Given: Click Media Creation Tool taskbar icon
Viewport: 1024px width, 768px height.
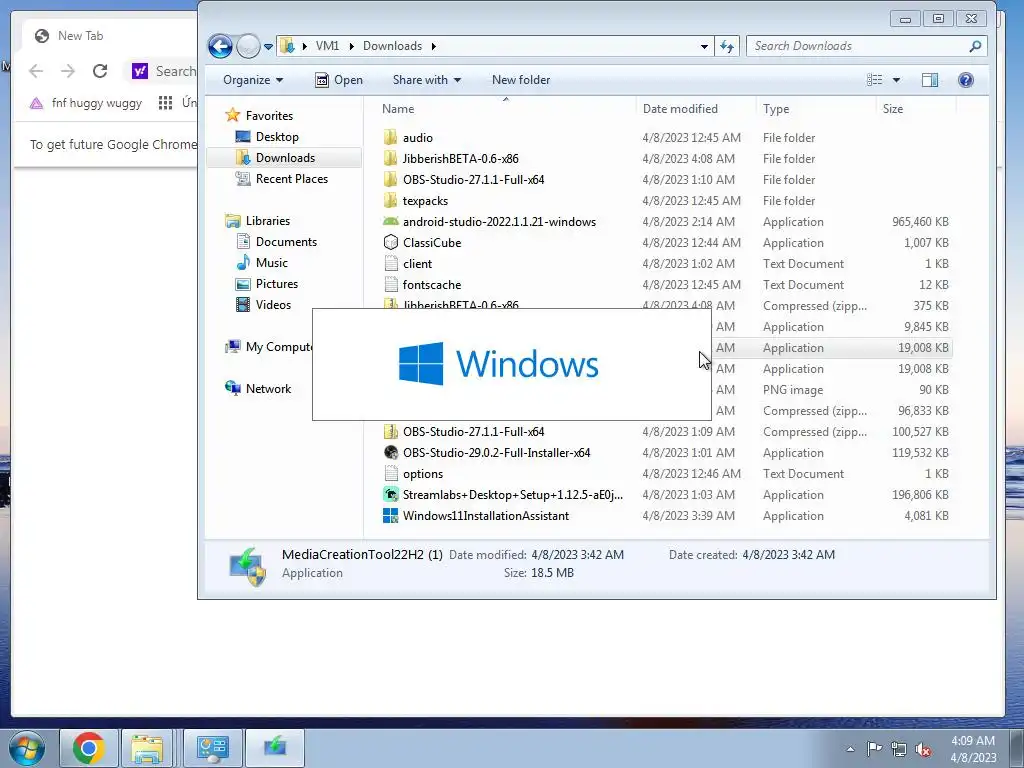Looking at the screenshot, I should (x=275, y=748).
